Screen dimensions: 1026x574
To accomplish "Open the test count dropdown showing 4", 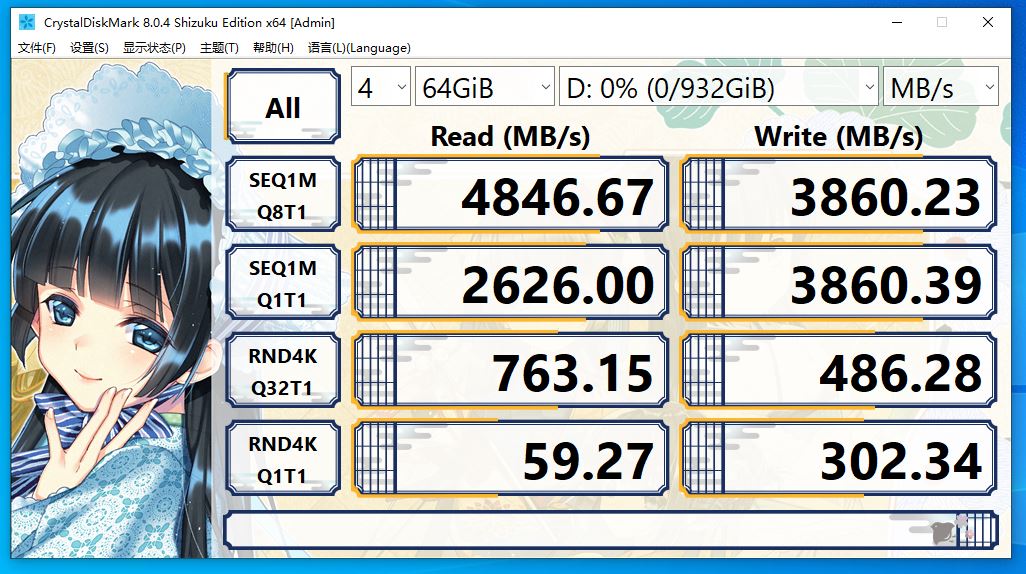I will 381,86.
